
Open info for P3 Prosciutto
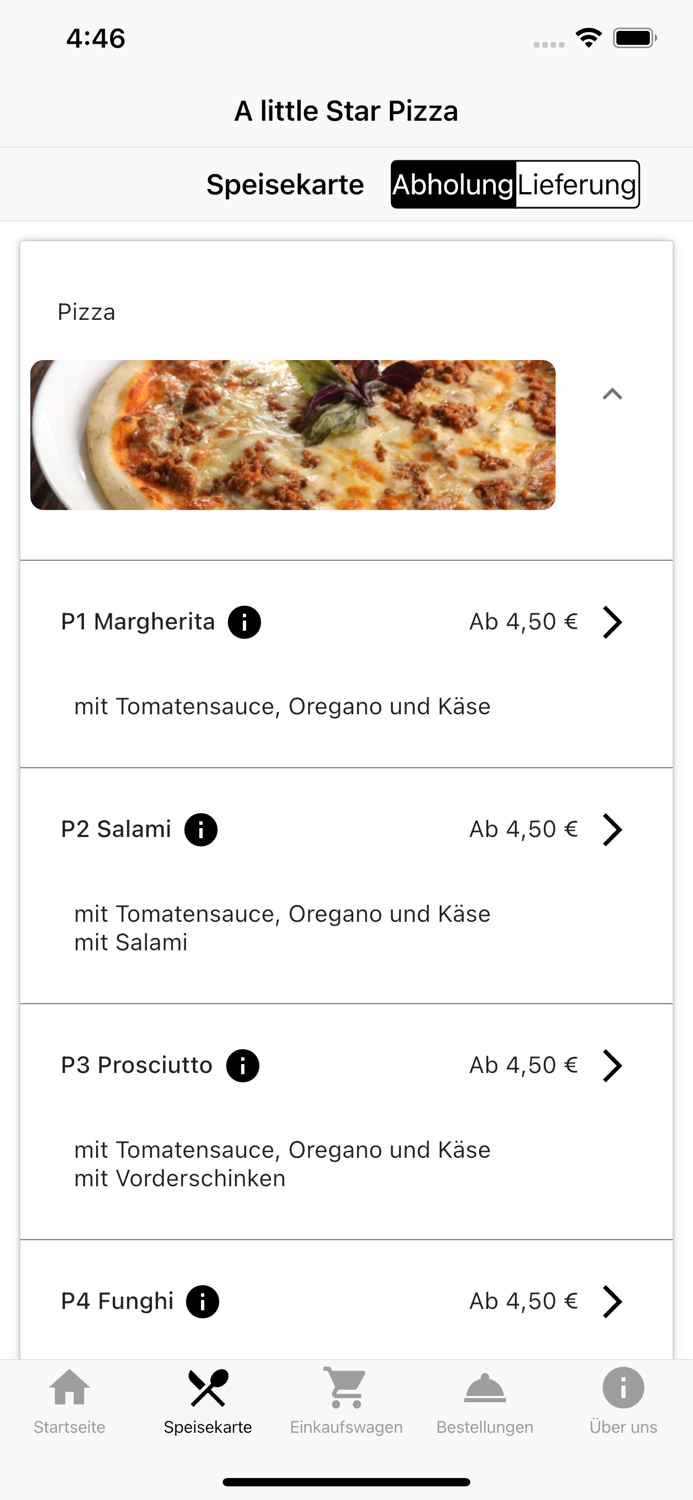click(242, 1065)
